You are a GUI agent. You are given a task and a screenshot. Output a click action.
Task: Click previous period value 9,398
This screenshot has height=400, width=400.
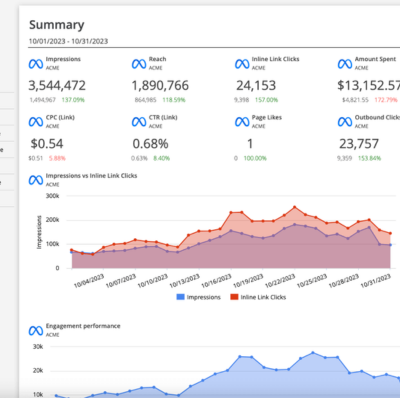241,100
